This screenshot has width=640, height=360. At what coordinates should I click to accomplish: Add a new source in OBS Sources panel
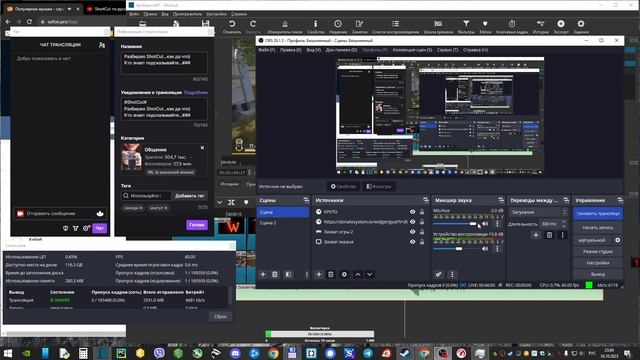[x=319, y=274]
